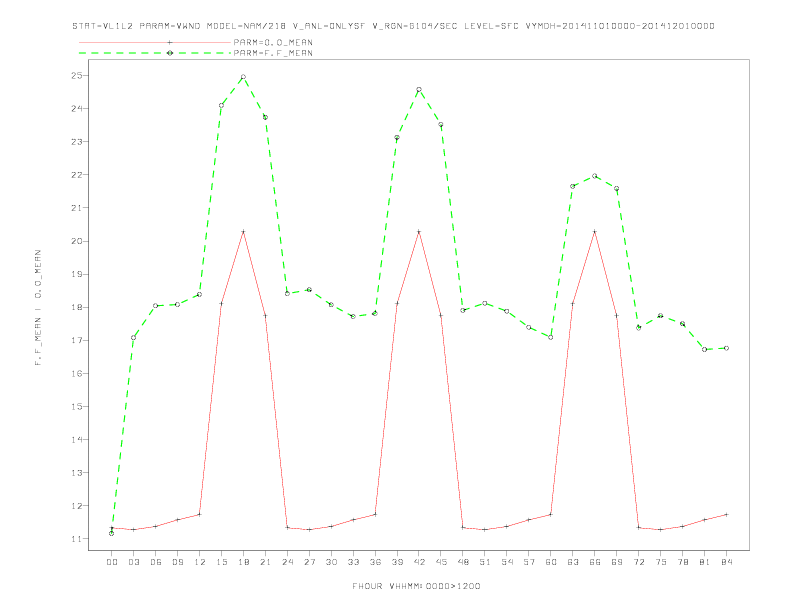Click the PARM=O.O_MEAN legend label

[273, 42]
